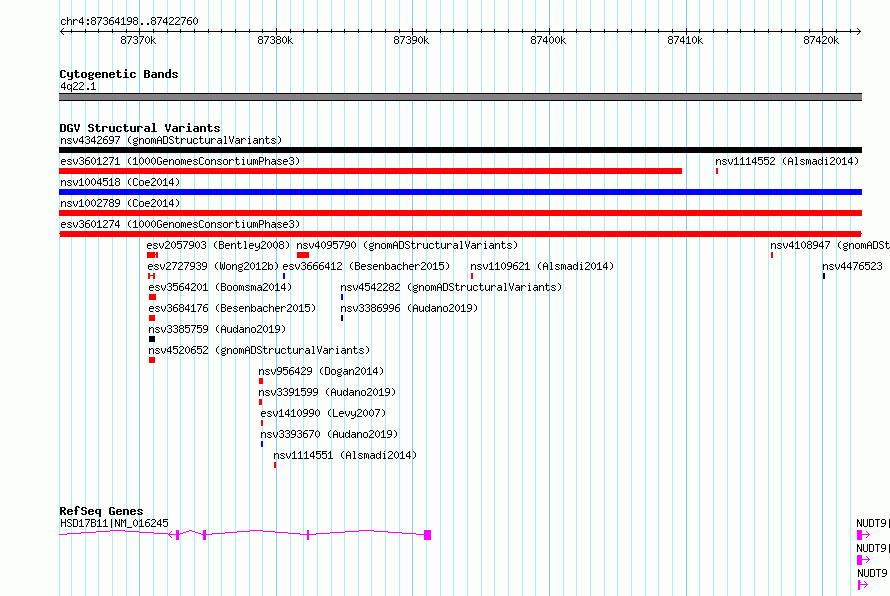Click esv2057903 Bentley2008 label

click(218, 245)
